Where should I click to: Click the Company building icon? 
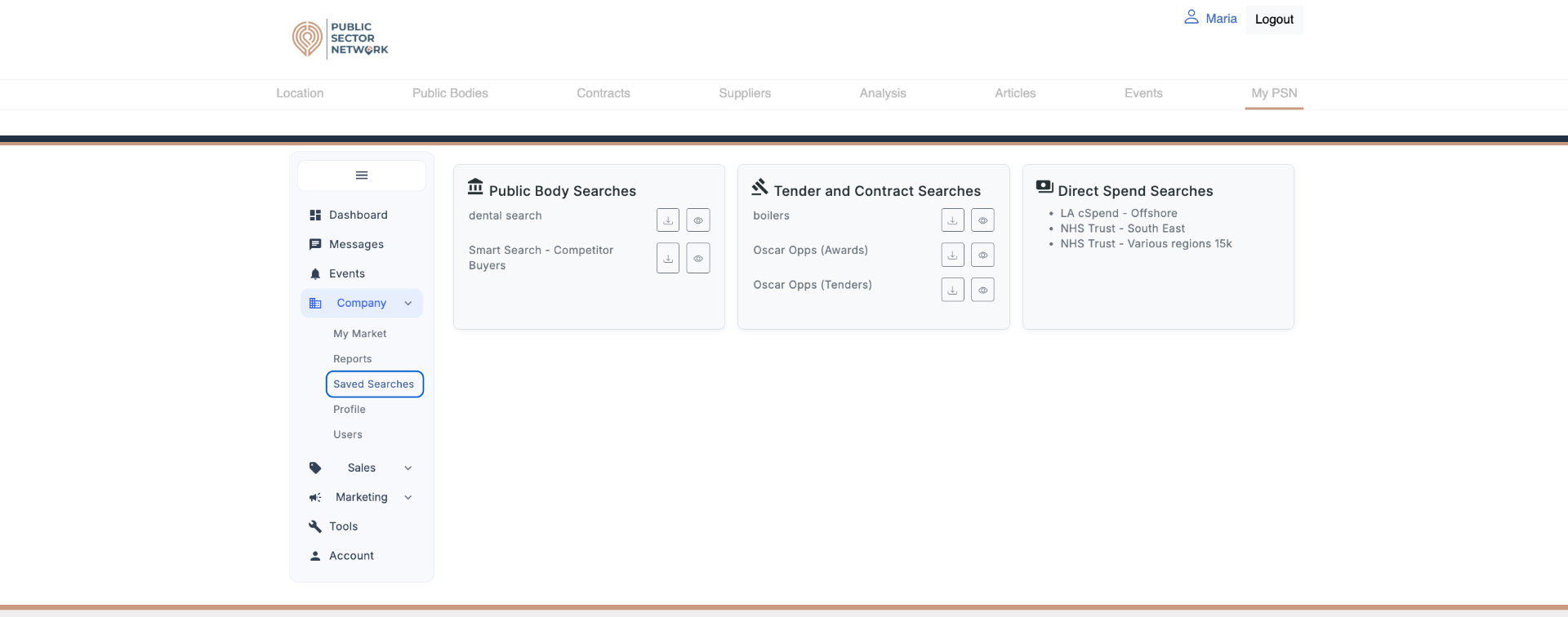(315, 304)
